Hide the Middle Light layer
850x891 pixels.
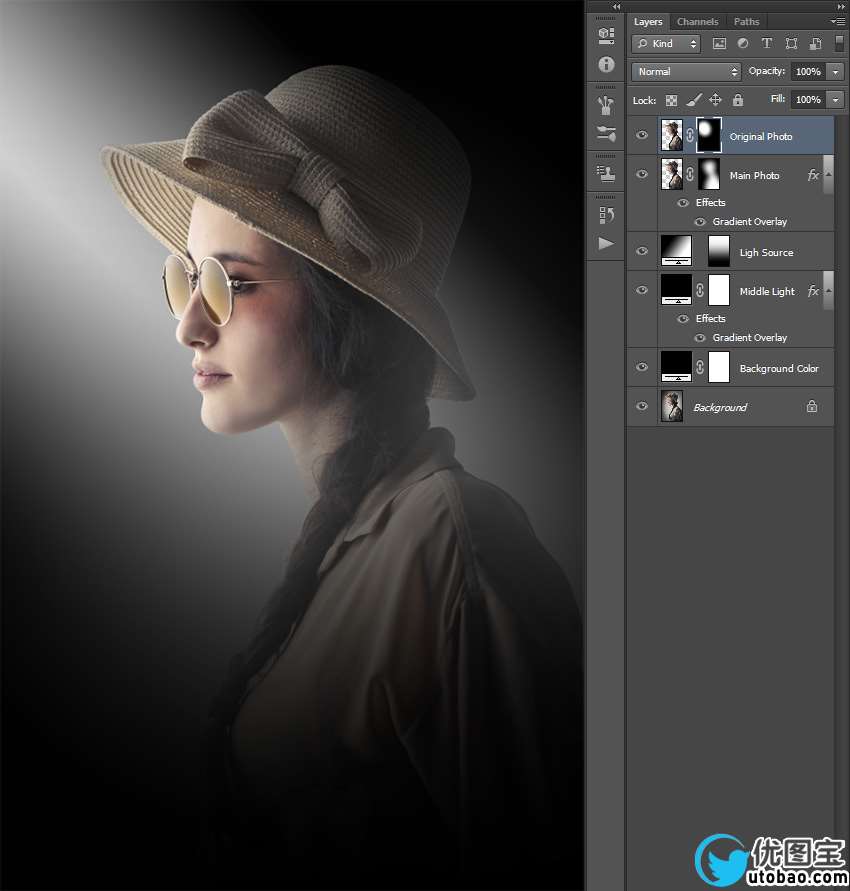coord(642,290)
